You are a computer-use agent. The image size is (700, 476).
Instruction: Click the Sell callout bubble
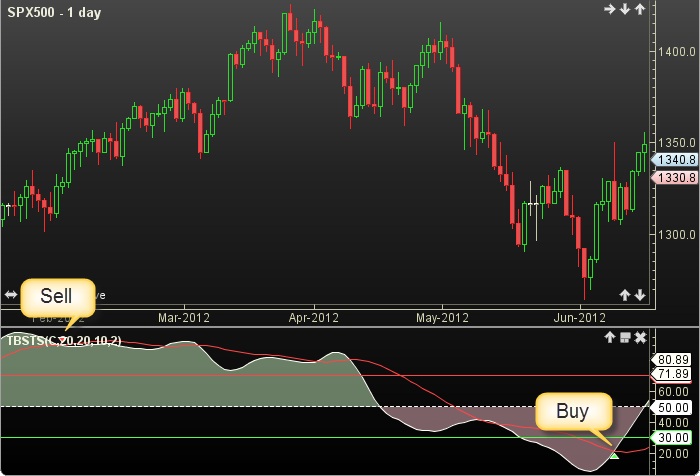(x=58, y=298)
